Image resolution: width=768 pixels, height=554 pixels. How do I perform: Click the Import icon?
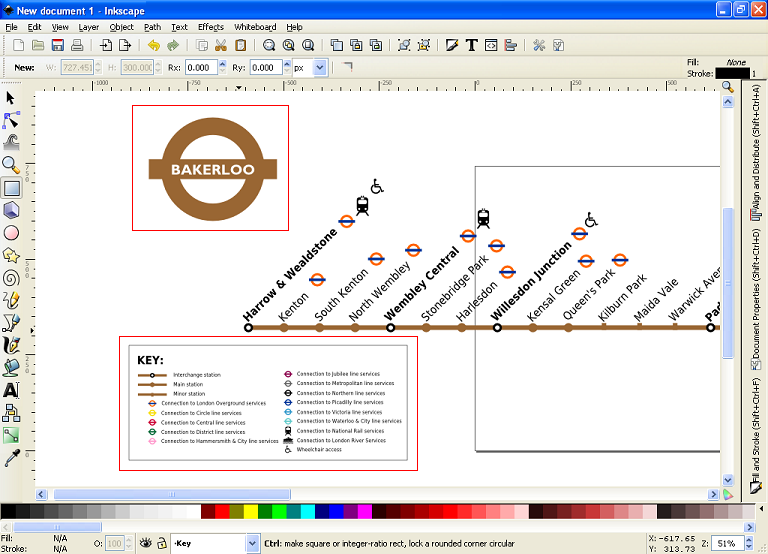coord(106,46)
